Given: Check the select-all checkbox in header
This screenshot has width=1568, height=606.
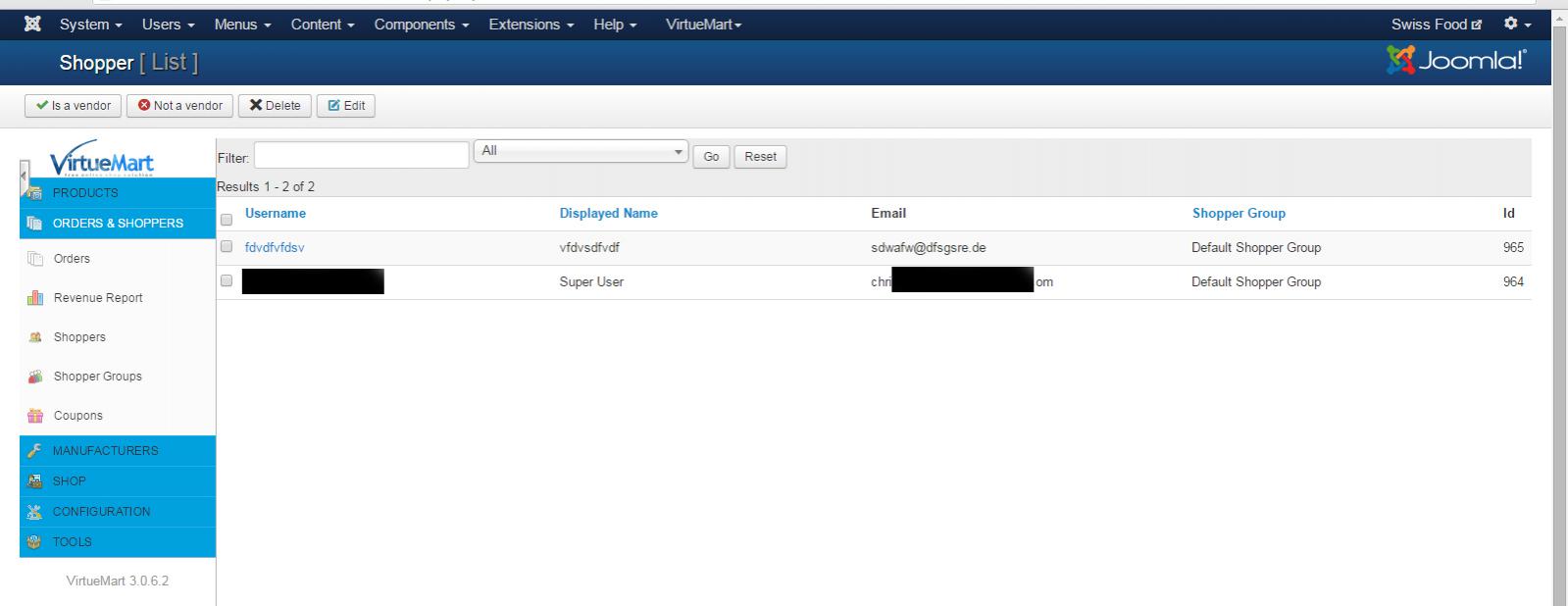Looking at the screenshot, I should [x=227, y=219].
